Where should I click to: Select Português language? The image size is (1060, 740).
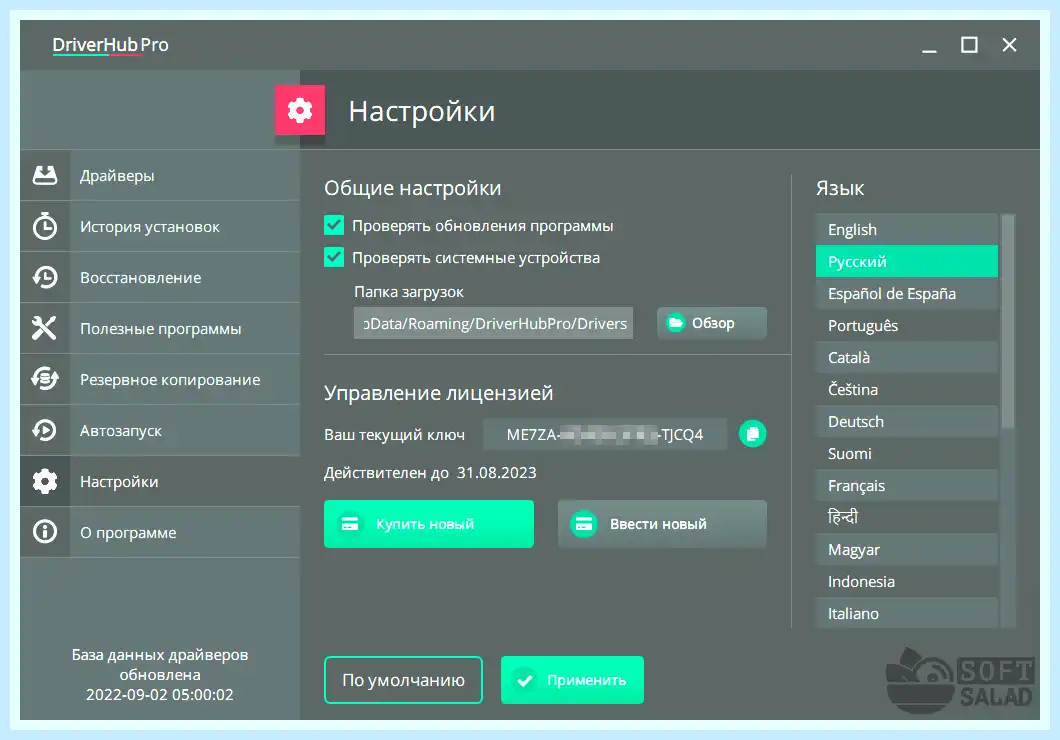(x=907, y=325)
